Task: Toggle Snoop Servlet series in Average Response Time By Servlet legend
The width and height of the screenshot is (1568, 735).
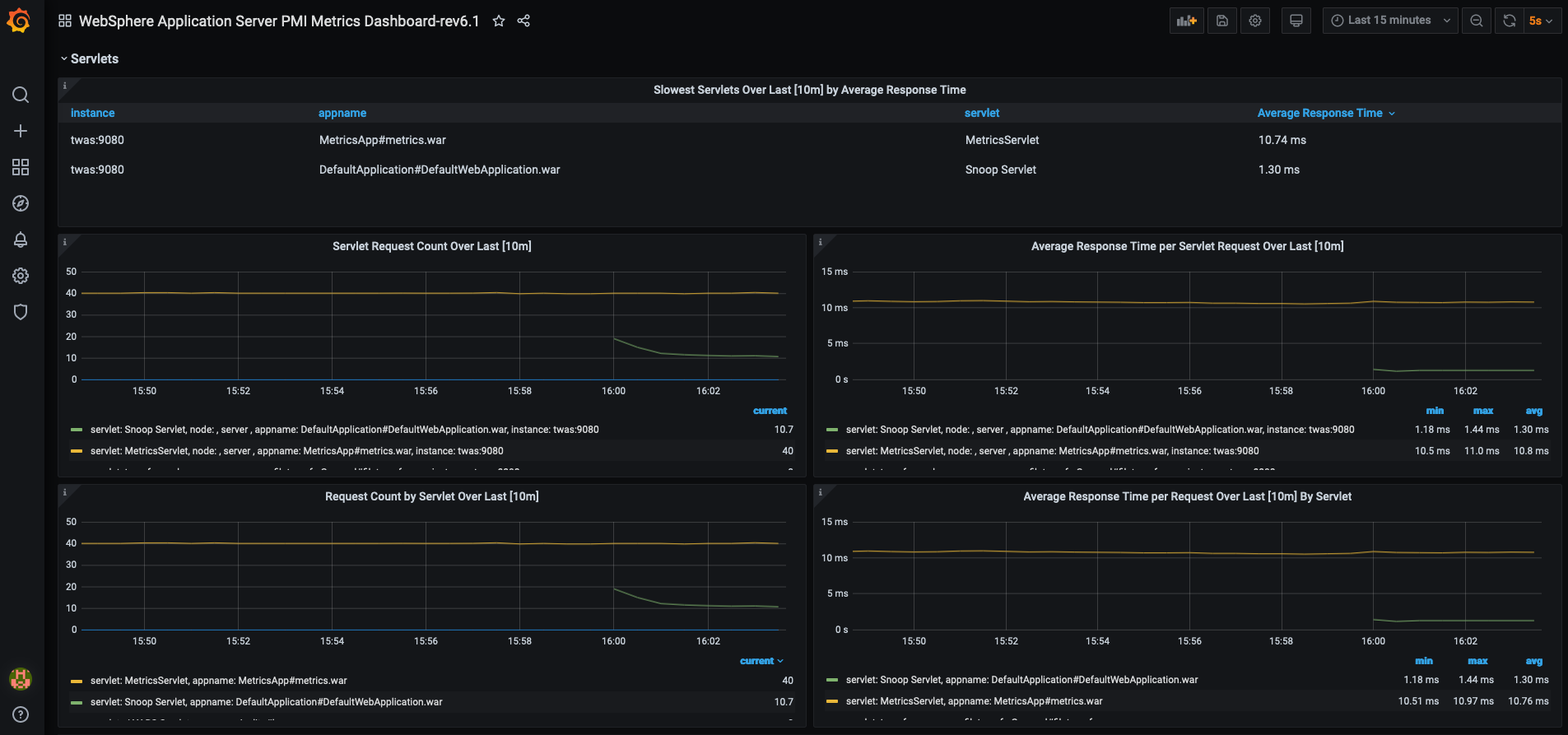Action: pyautogui.click(x=1021, y=680)
